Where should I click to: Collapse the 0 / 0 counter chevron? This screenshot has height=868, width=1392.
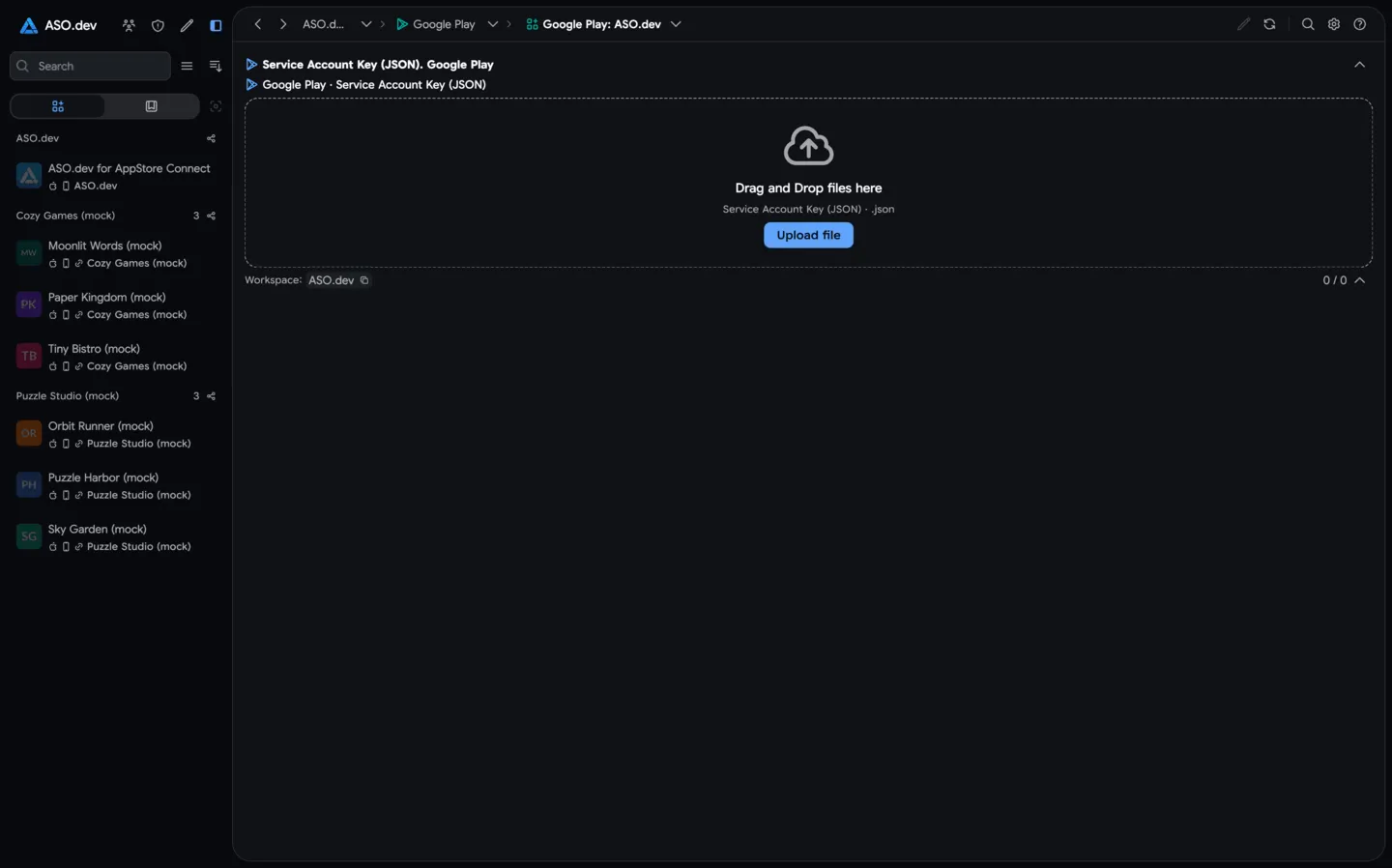pyautogui.click(x=1360, y=280)
